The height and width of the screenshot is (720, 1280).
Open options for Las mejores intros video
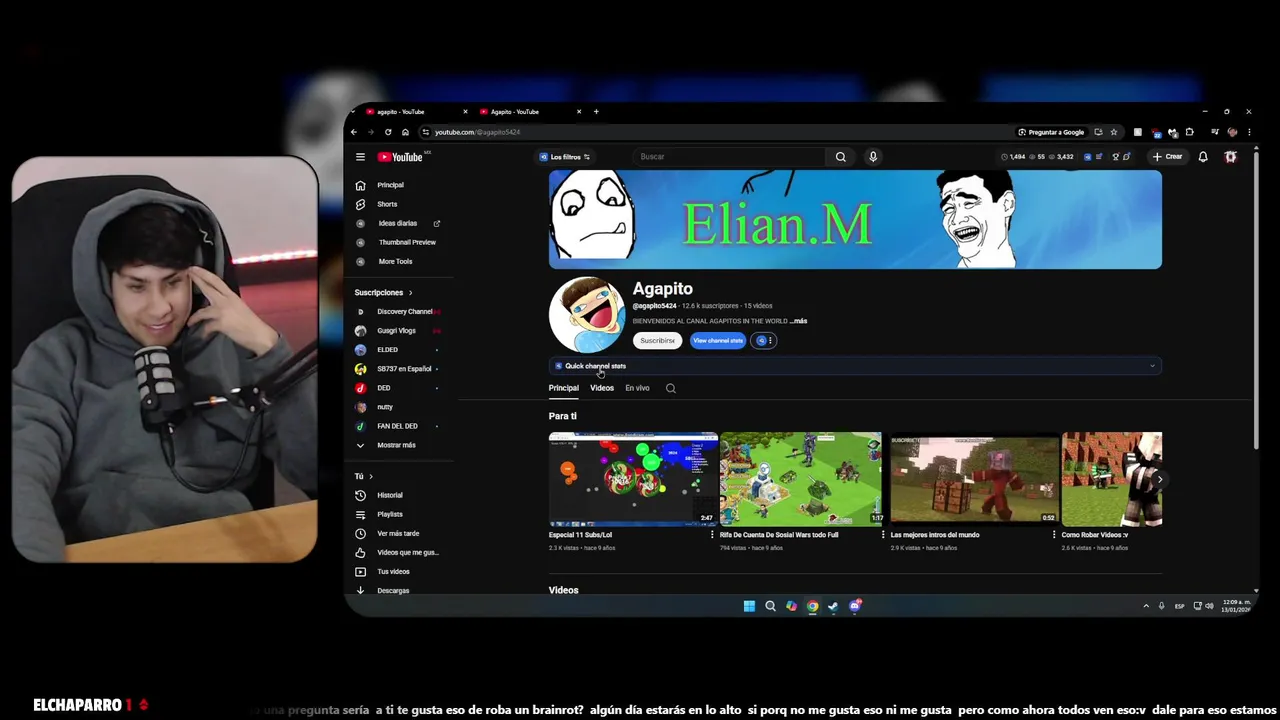1054,535
